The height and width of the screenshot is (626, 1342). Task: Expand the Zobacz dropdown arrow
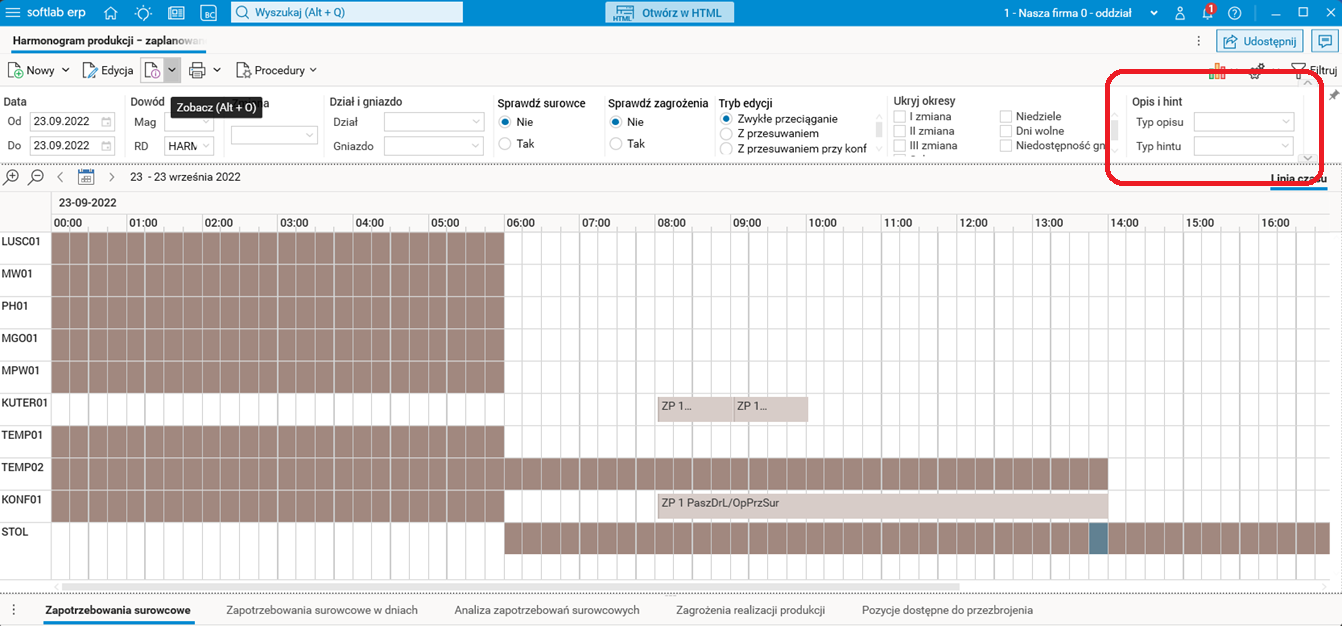tap(172, 70)
